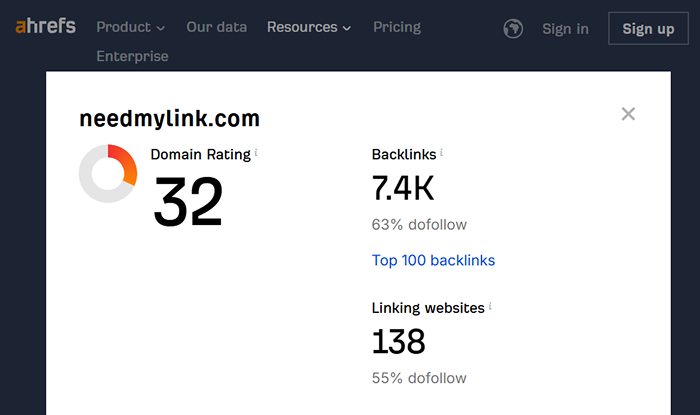The width and height of the screenshot is (700, 415).
Task: Click the Sign in link
Action: point(565,29)
